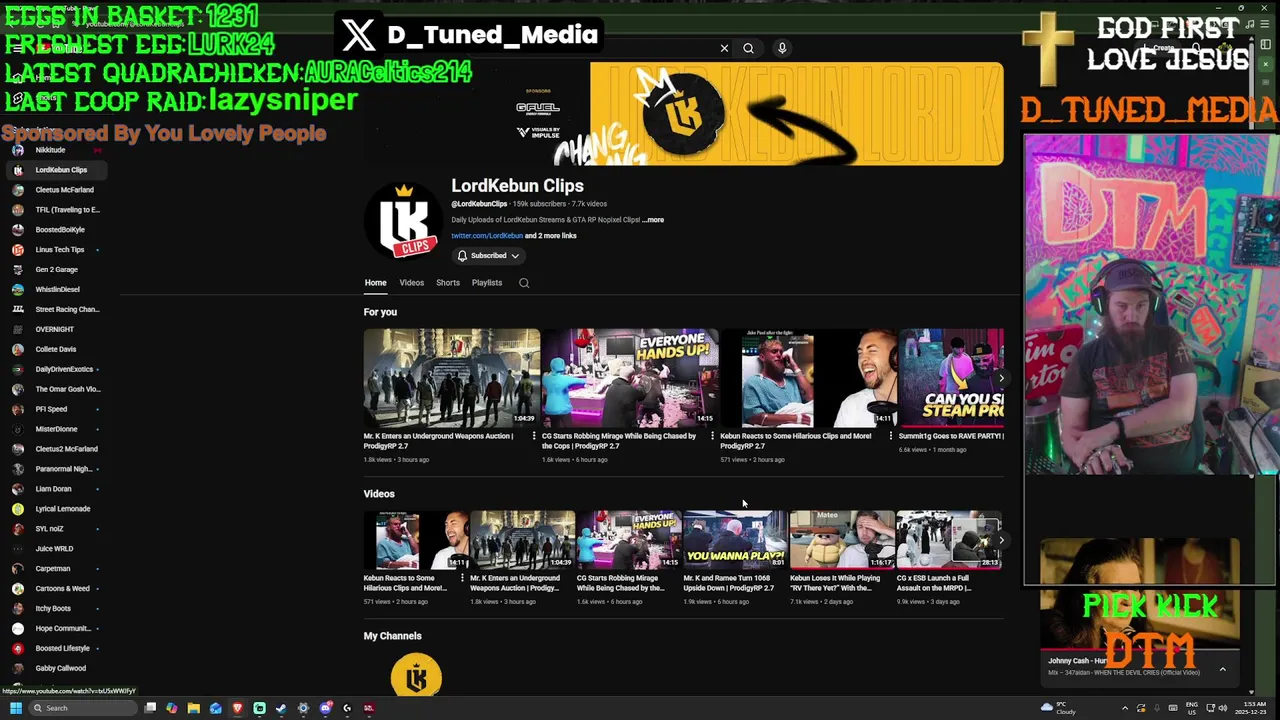Screen dimensions: 1280x720
Task: Open volume control in system tray
Action: (1222, 708)
